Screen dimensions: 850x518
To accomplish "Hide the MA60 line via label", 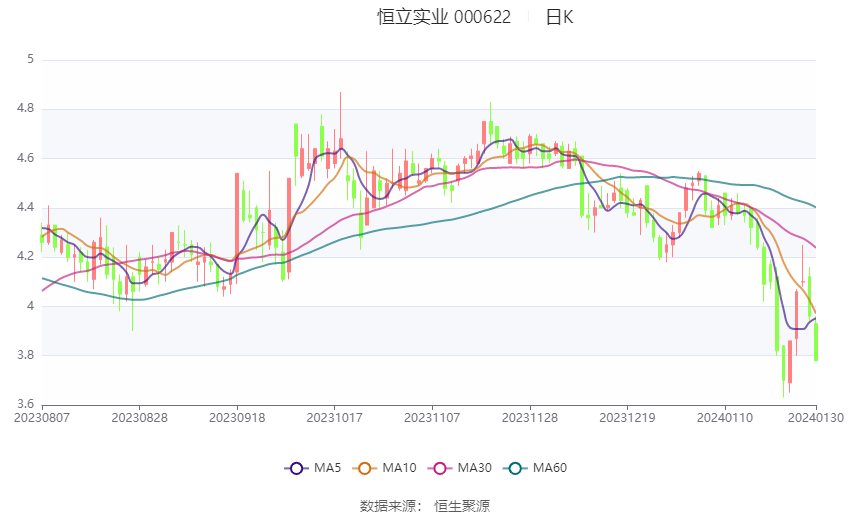I will pos(550,468).
